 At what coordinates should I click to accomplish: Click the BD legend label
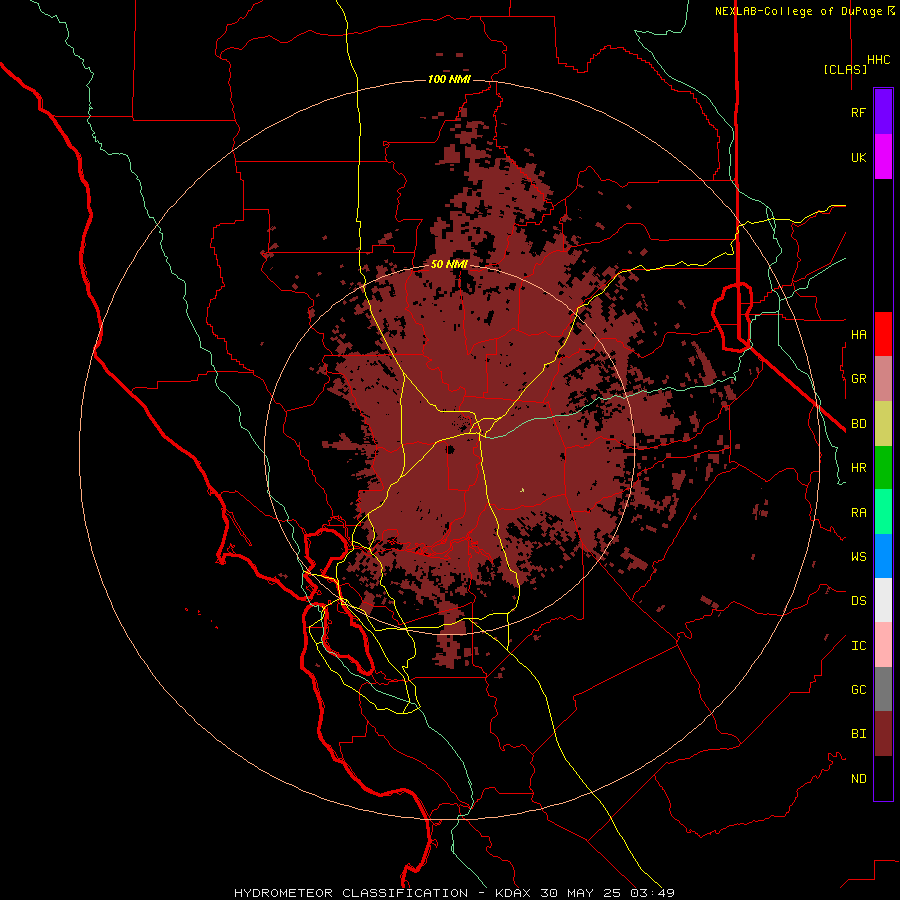coord(859,424)
